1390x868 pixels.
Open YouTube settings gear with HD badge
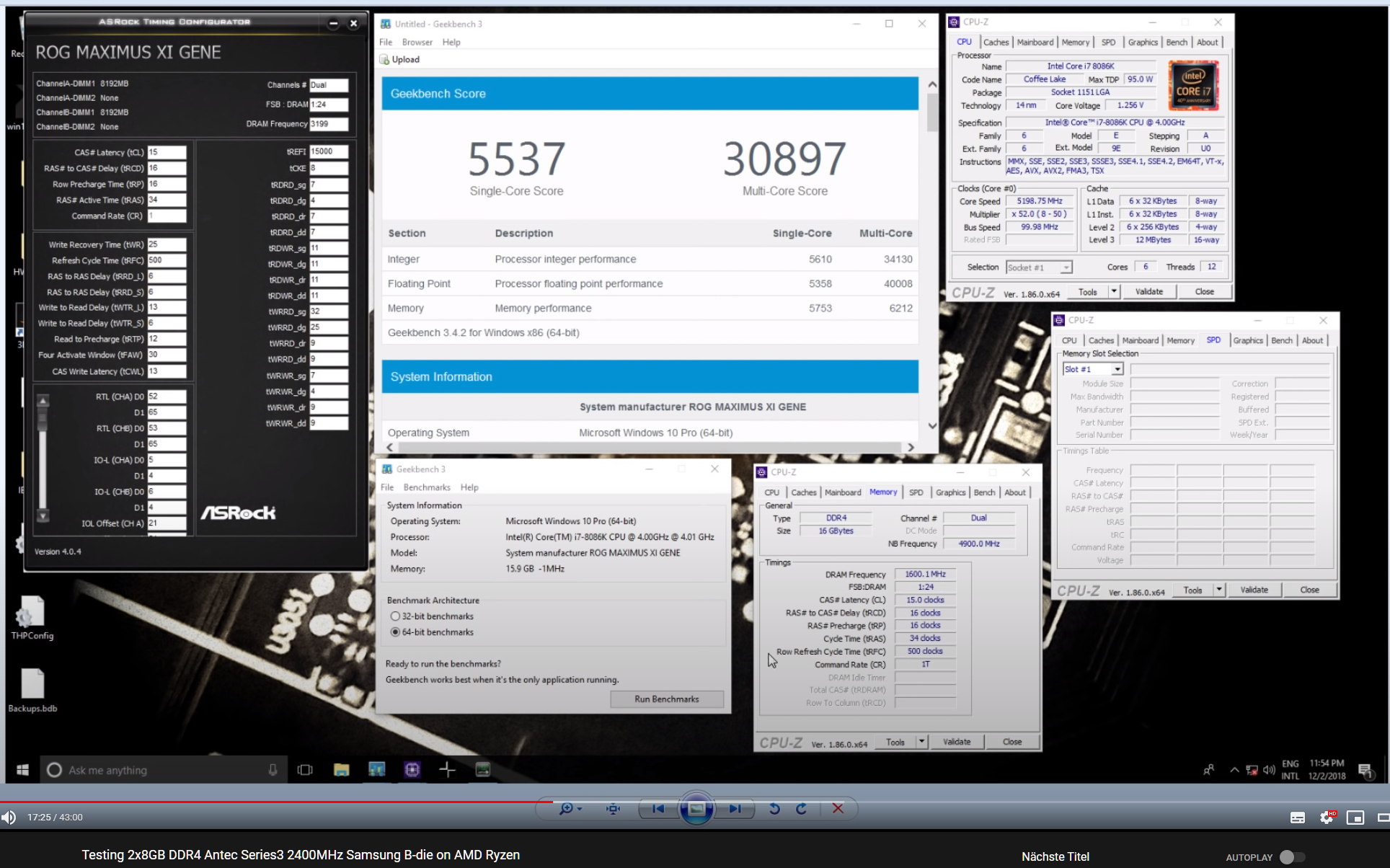click(1327, 818)
